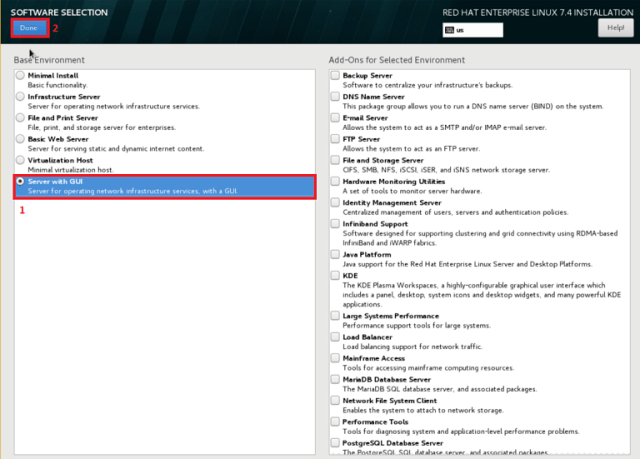Click 'Enables the system to attach to network storage.'
The width and height of the screenshot is (640, 459).
tap(423, 410)
